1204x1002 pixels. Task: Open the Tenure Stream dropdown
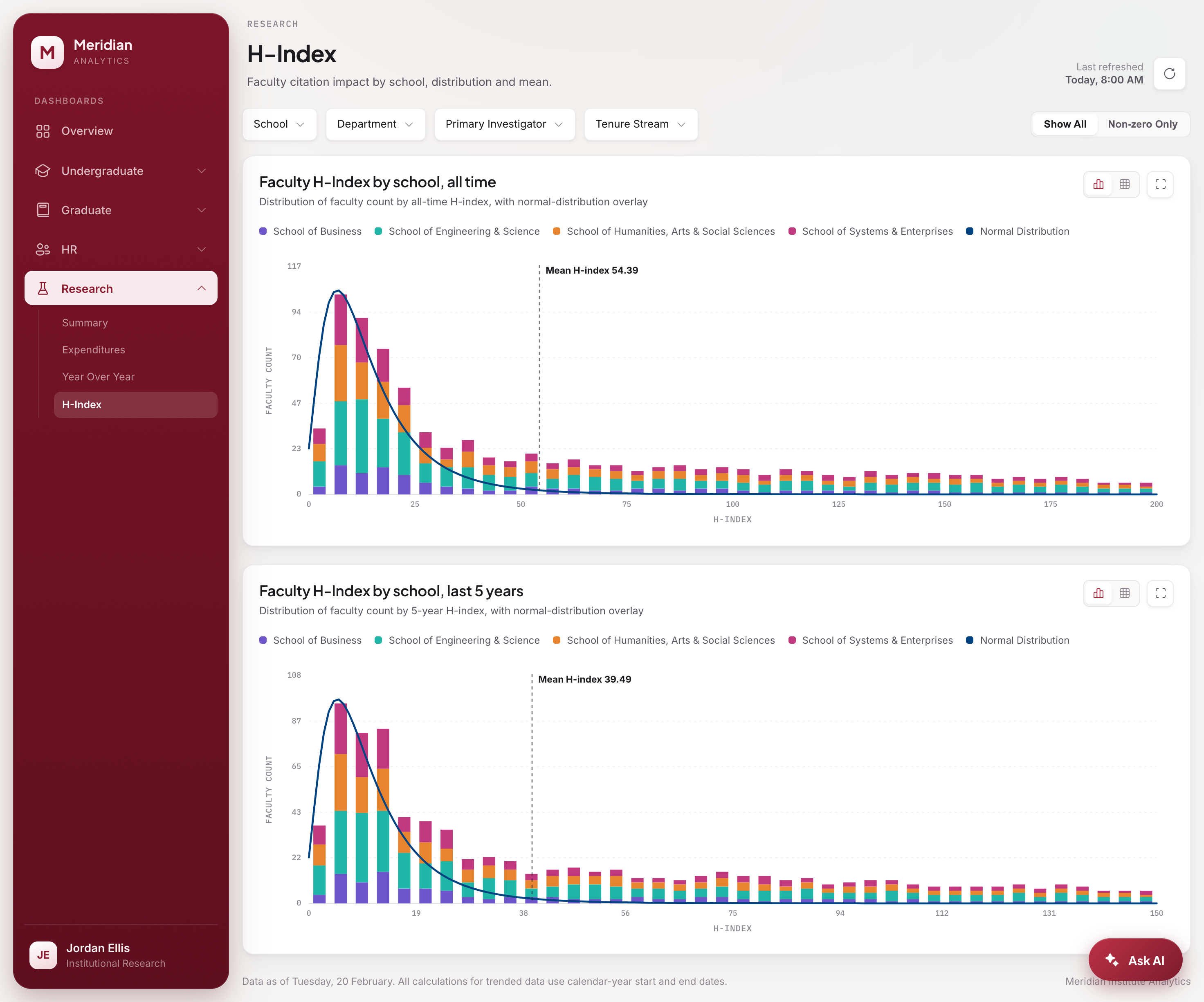click(x=640, y=124)
